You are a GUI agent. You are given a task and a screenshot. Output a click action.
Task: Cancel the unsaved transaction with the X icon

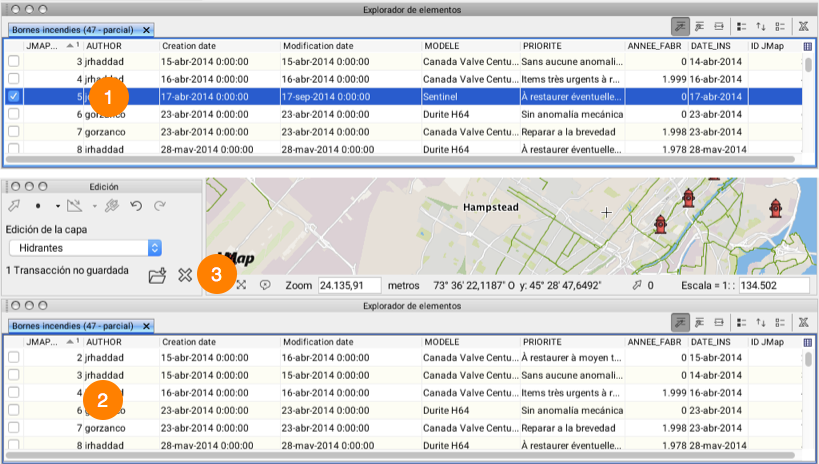click(x=184, y=275)
